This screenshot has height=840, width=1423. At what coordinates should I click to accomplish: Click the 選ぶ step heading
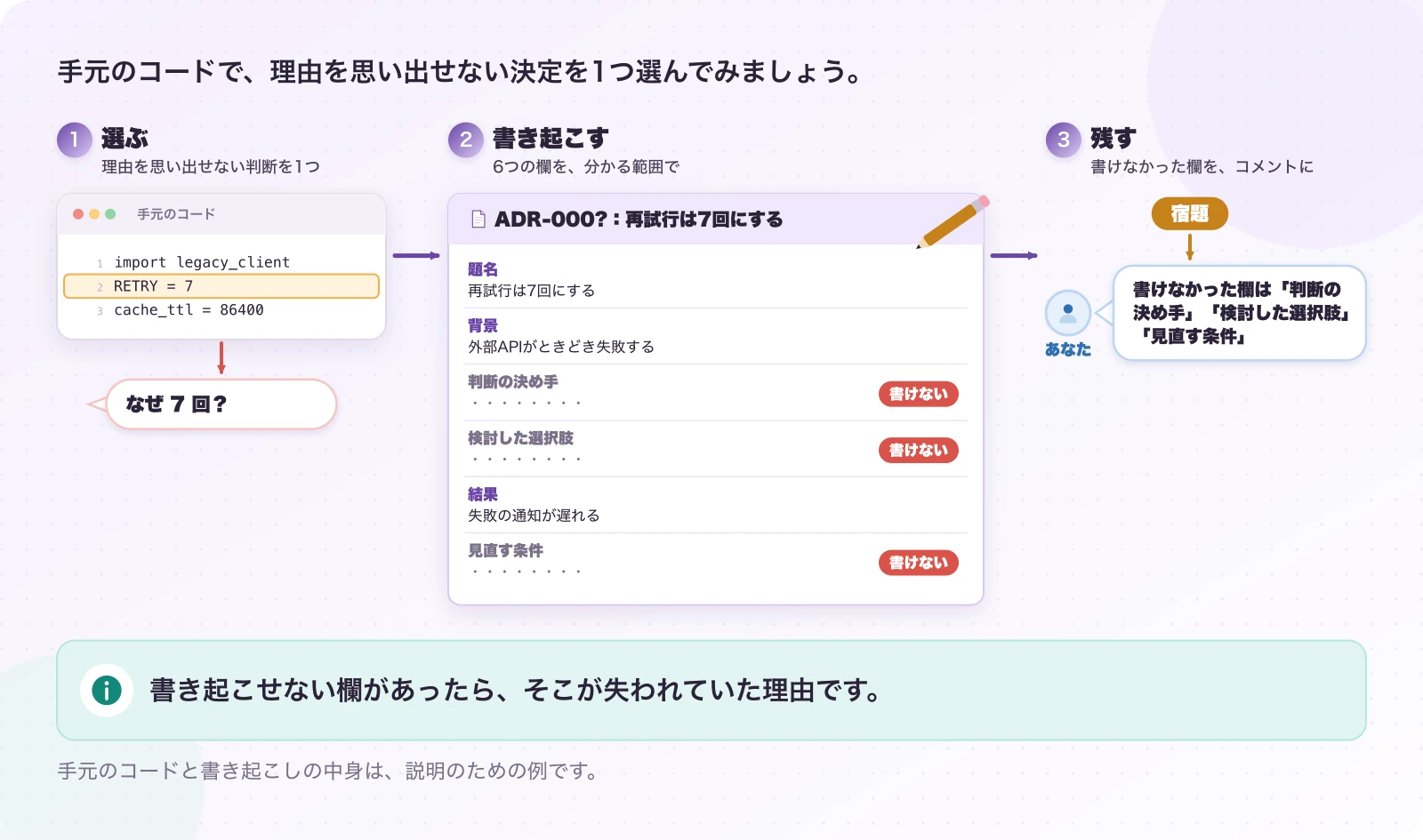(125, 139)
